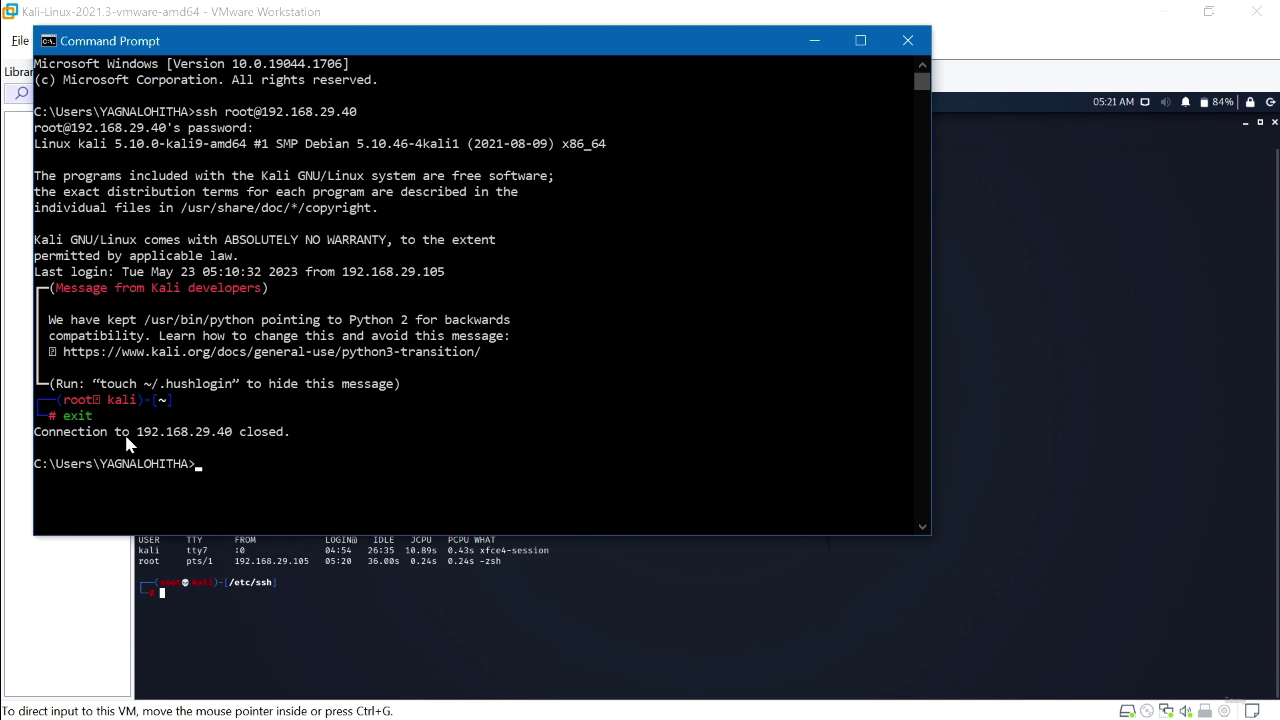This screenshot has width=1280, height=720.
Task: Click the search magnifier in VMware Library
Action: (x=20, y=93)
